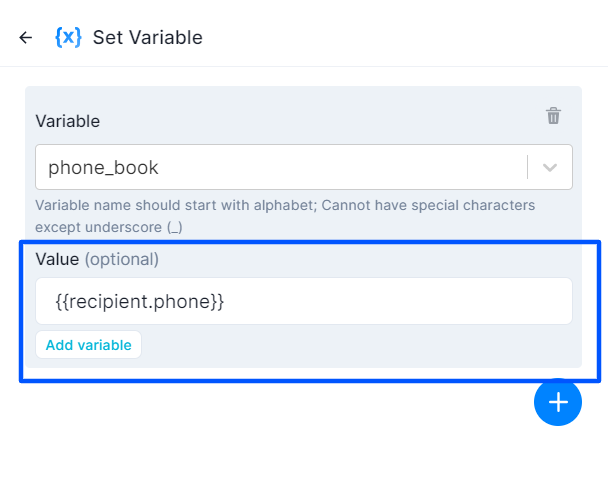This screenshot has height=500, width=608.
Task: Open the phone_book variable selector
Action: (280, 168)
